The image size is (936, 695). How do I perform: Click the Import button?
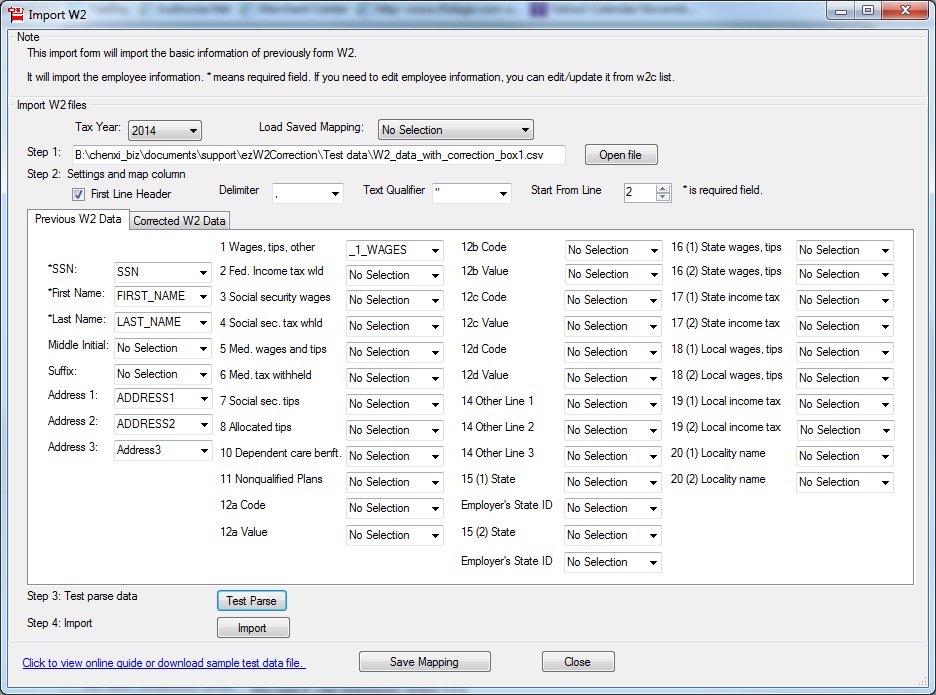[252, 628]
